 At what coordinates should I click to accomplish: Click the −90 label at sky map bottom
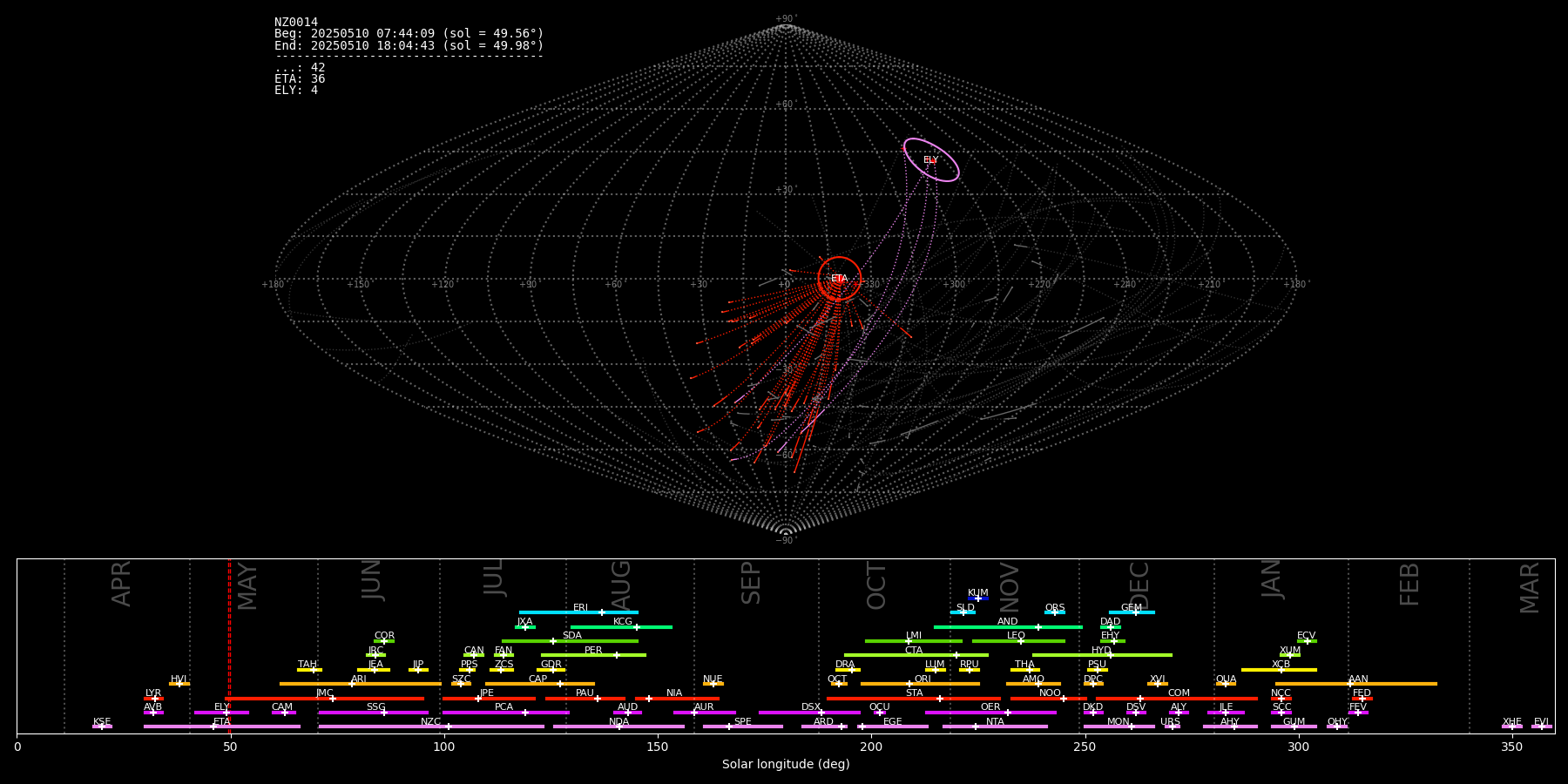click(x=785, y=541)
